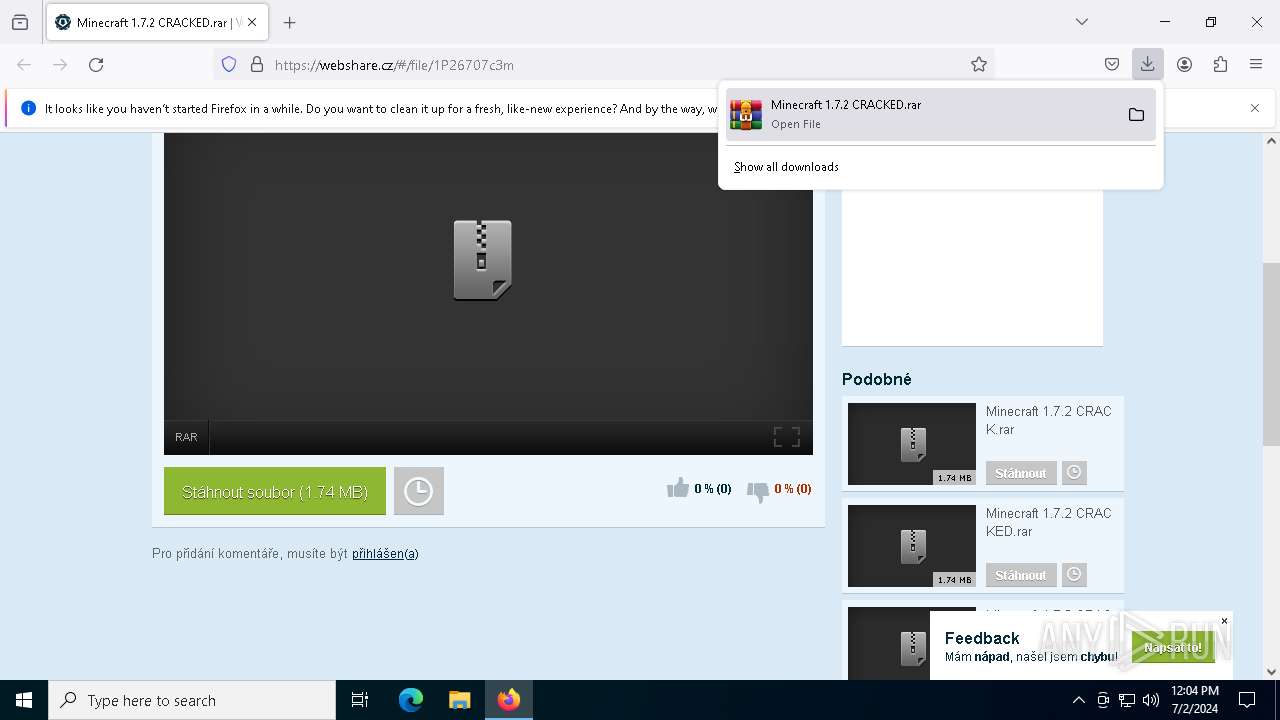Open Windows Task View

360,700
